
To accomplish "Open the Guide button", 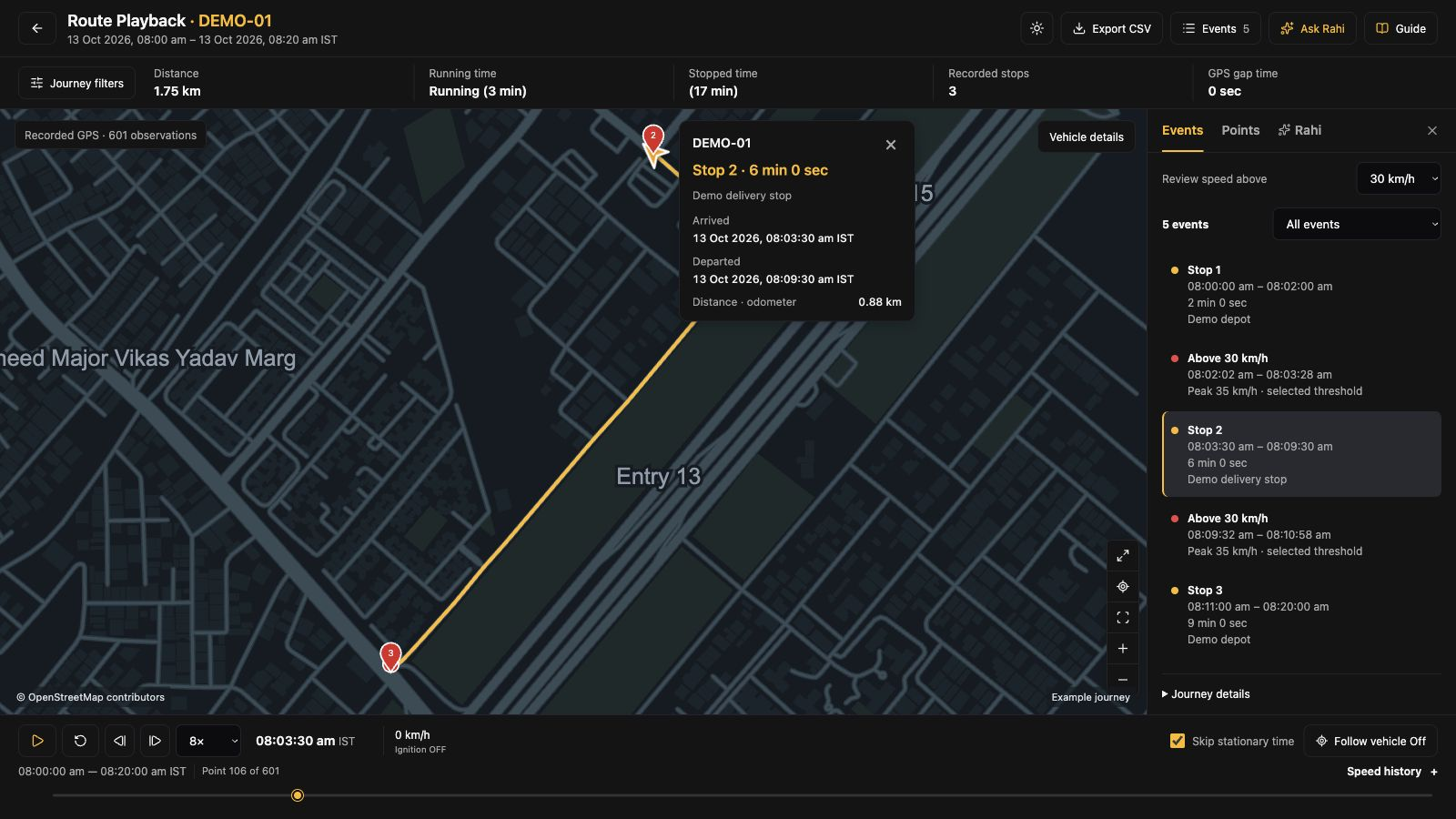I will click(x=1400, y=28).
